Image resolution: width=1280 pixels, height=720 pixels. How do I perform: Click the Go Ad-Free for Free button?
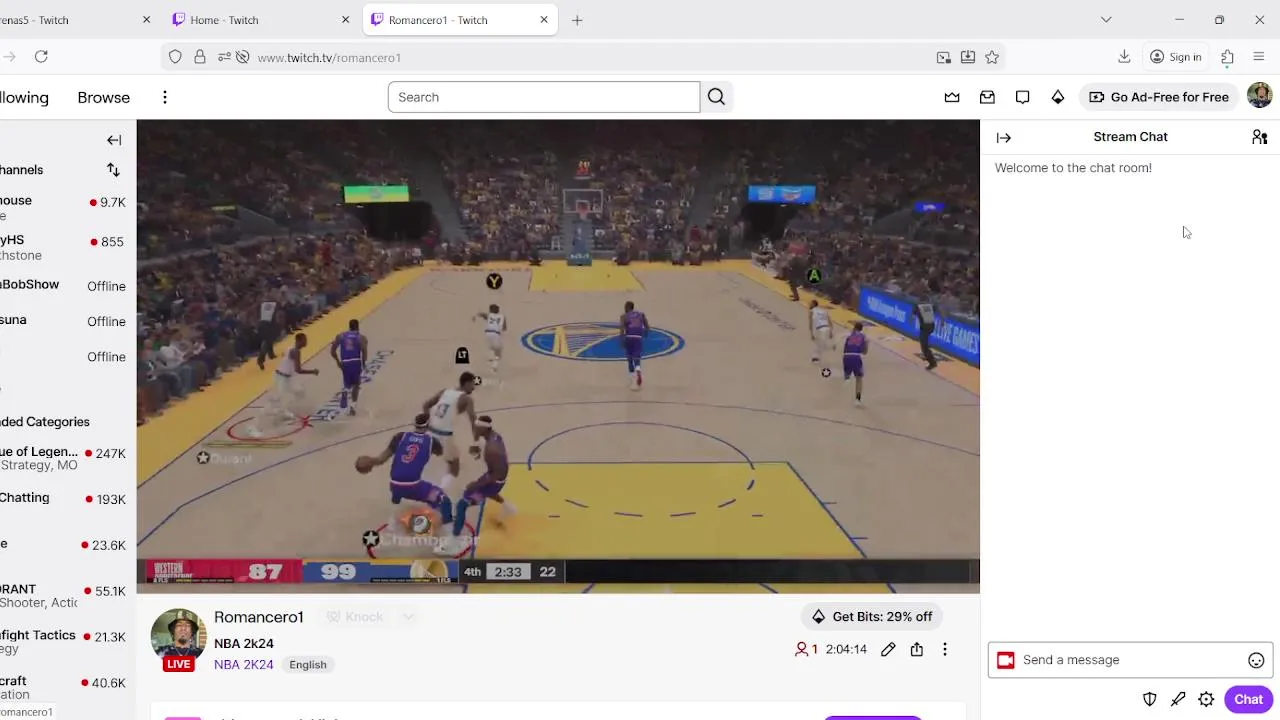(1159, 97)
